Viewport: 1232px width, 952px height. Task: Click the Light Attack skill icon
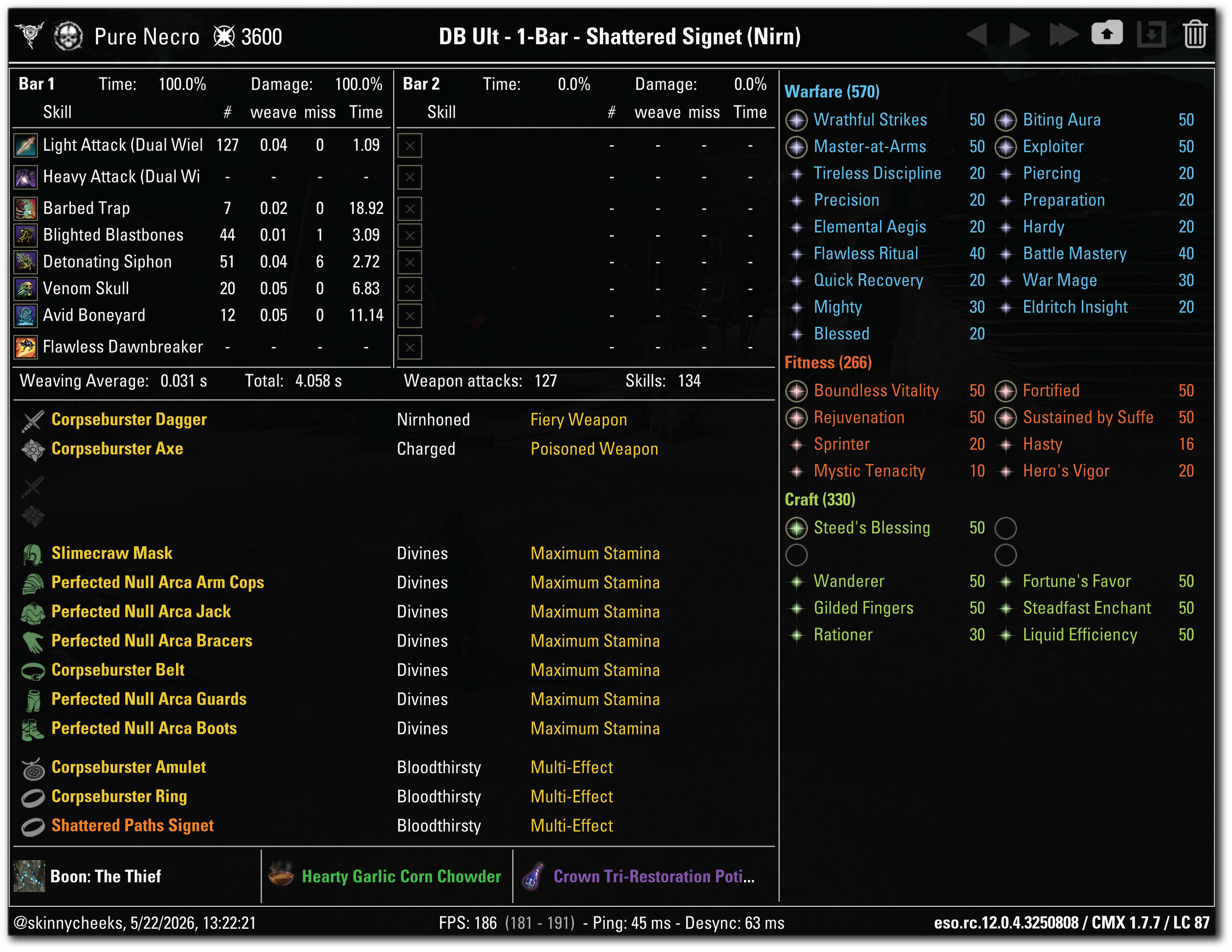point(26,145)
